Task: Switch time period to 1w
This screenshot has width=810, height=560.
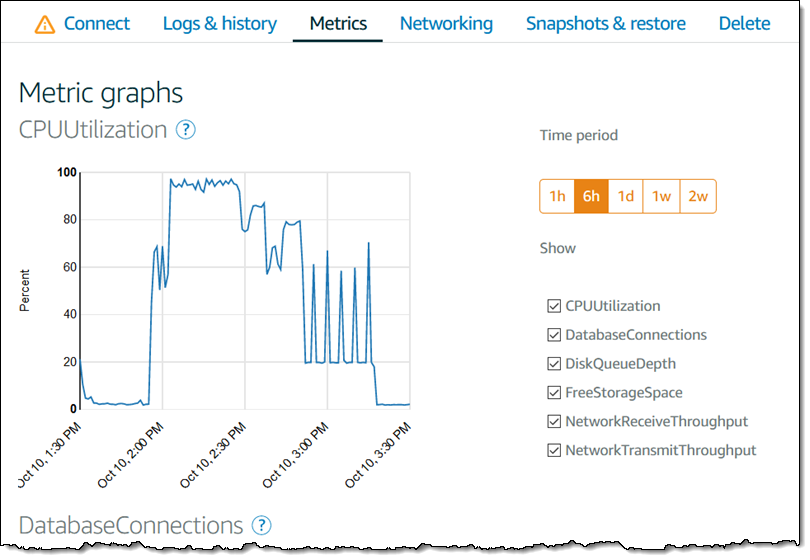Action: [x=661, y=196]
